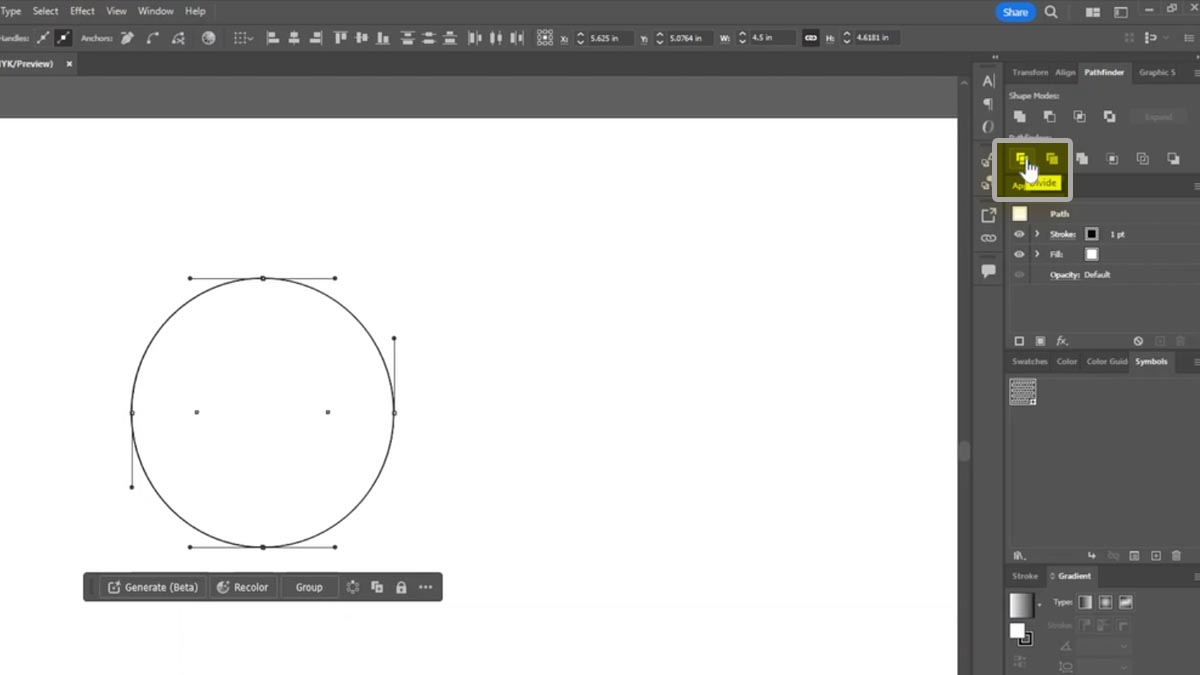Click the Share button
The height and width of the screenshot is (675, 1200).
pyautogui.click(x=1015, y=12)
